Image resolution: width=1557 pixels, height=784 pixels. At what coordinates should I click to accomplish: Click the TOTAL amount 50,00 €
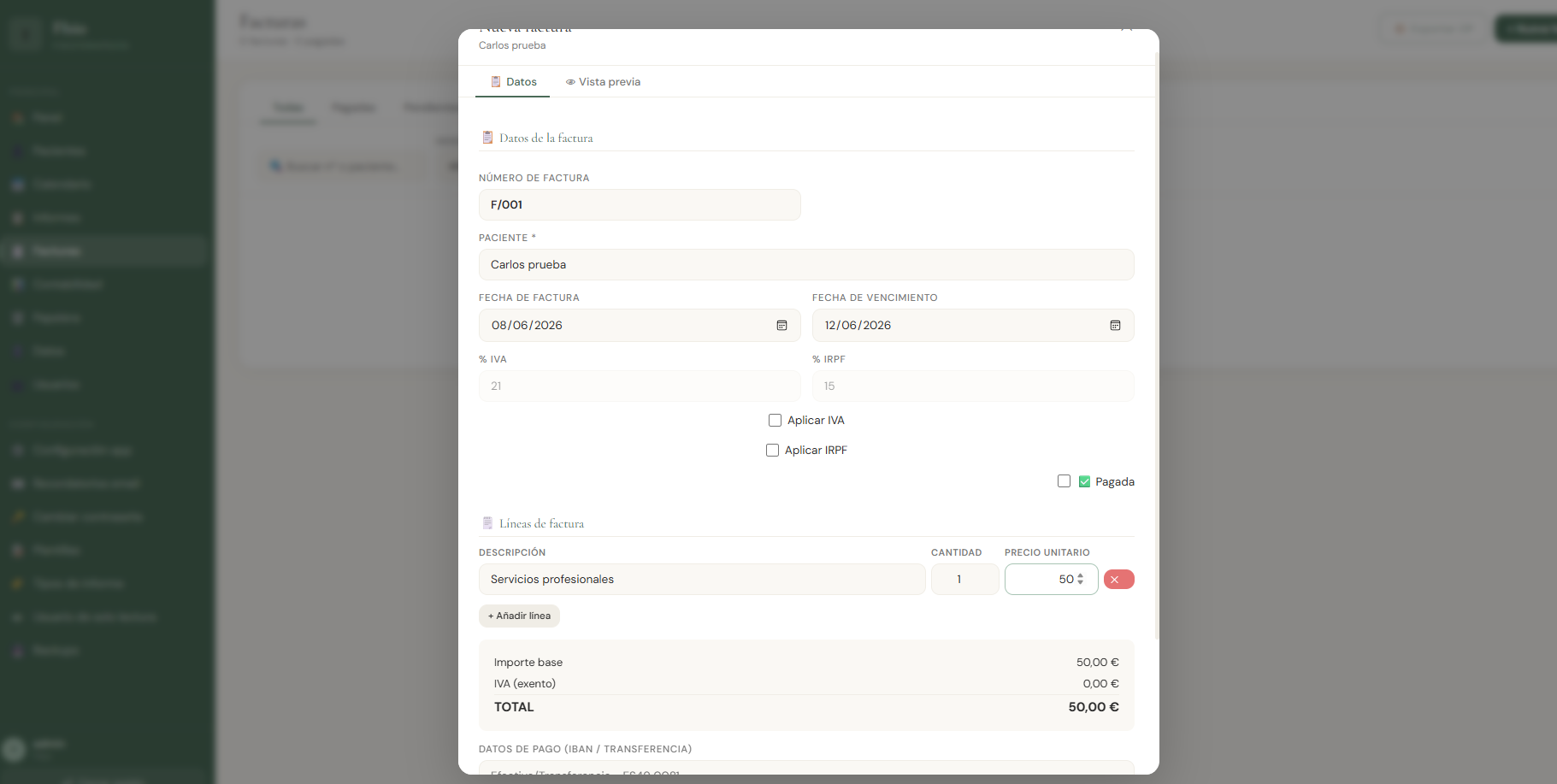(1094, 707)
